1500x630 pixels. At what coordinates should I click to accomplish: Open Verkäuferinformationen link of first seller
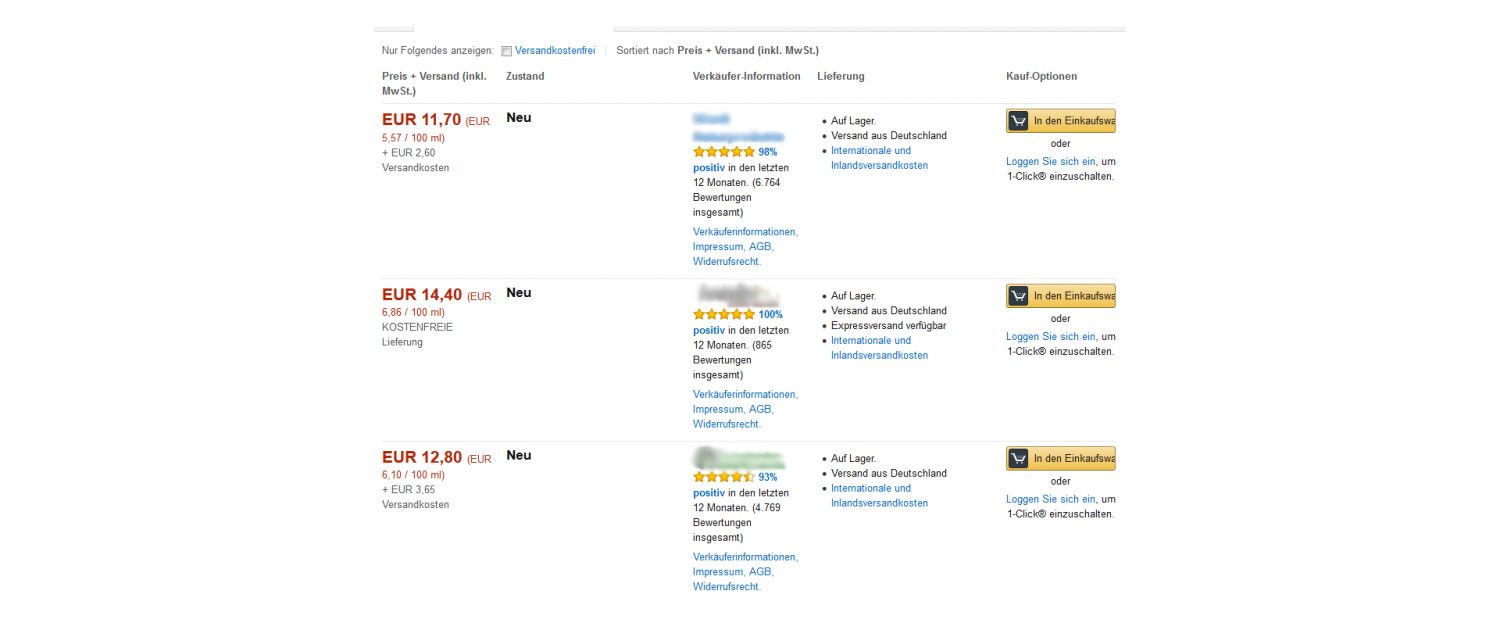coord(745,232)
